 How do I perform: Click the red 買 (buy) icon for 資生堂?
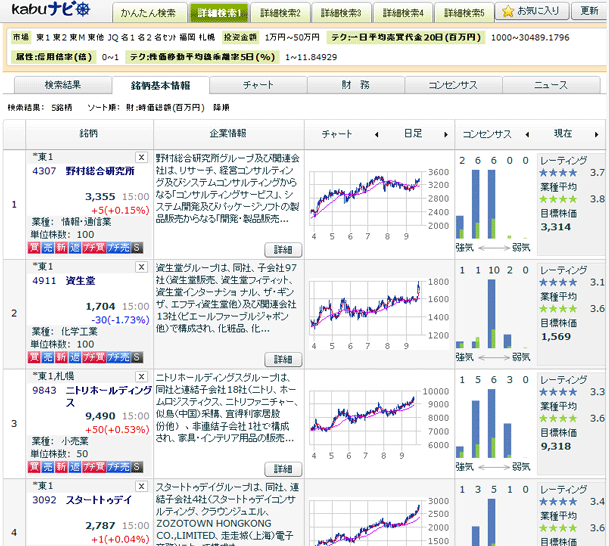tap(34, 357)
